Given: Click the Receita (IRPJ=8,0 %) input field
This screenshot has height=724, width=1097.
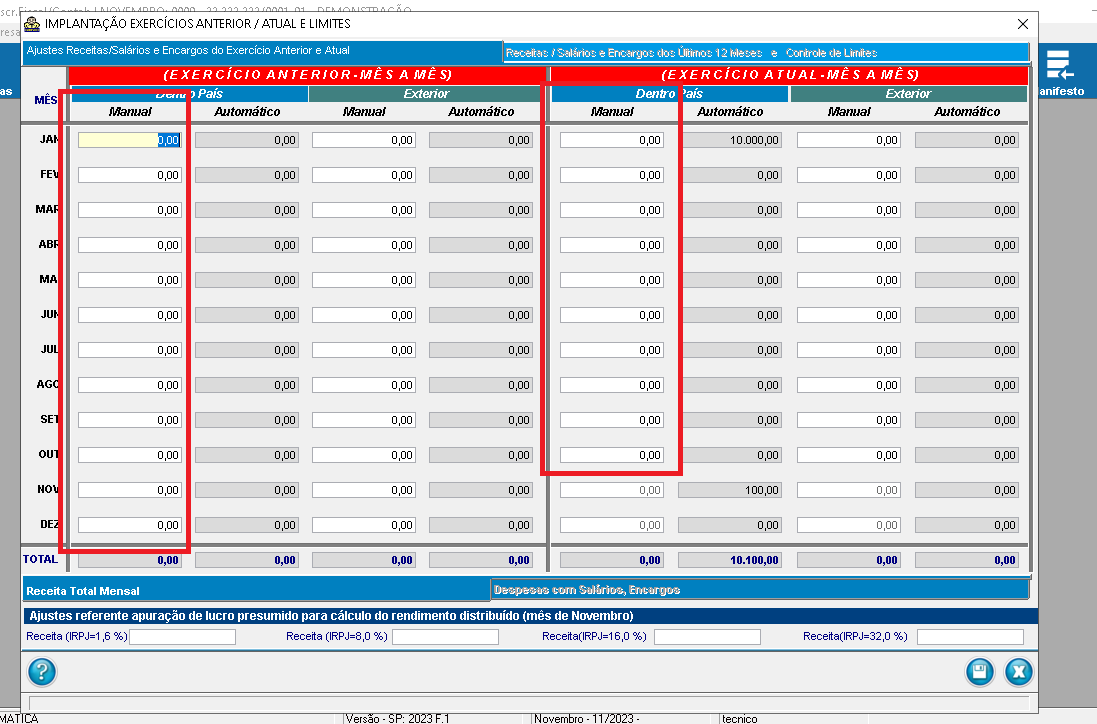Looking at the screenshot, I should point(446,637).
